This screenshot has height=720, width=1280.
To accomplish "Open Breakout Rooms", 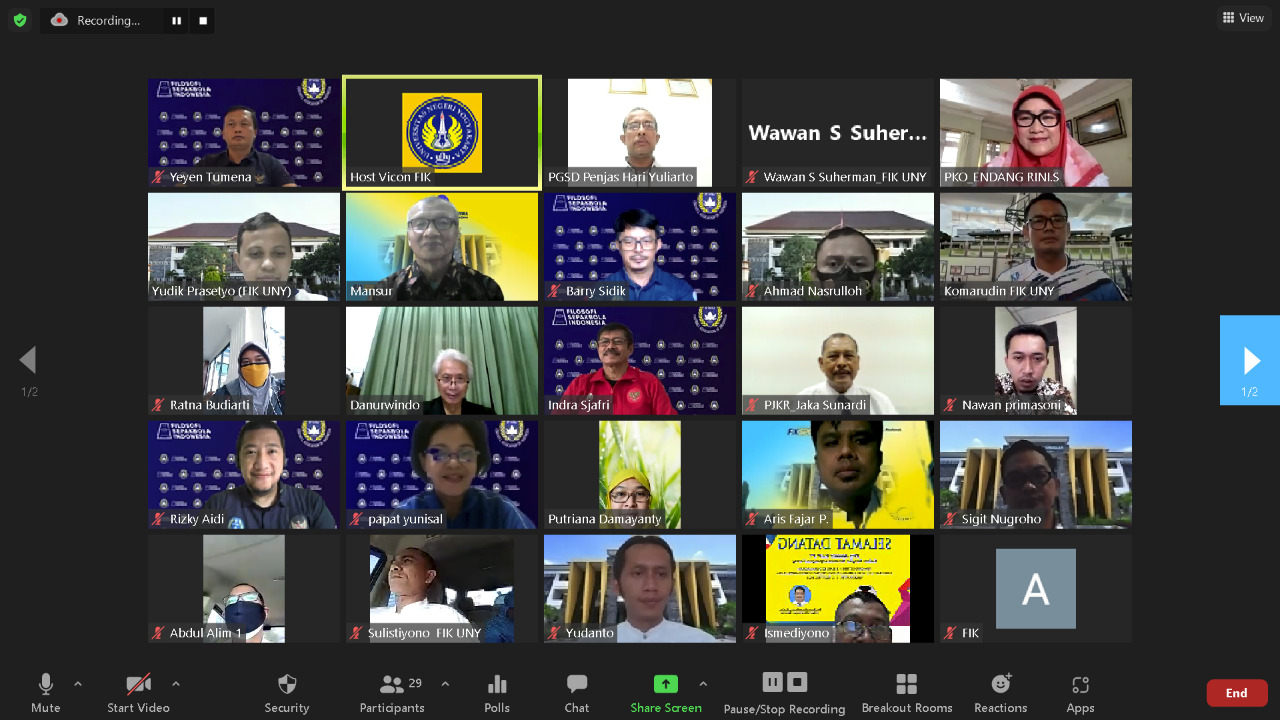I will pyautogui.click(x=907, y=693).
